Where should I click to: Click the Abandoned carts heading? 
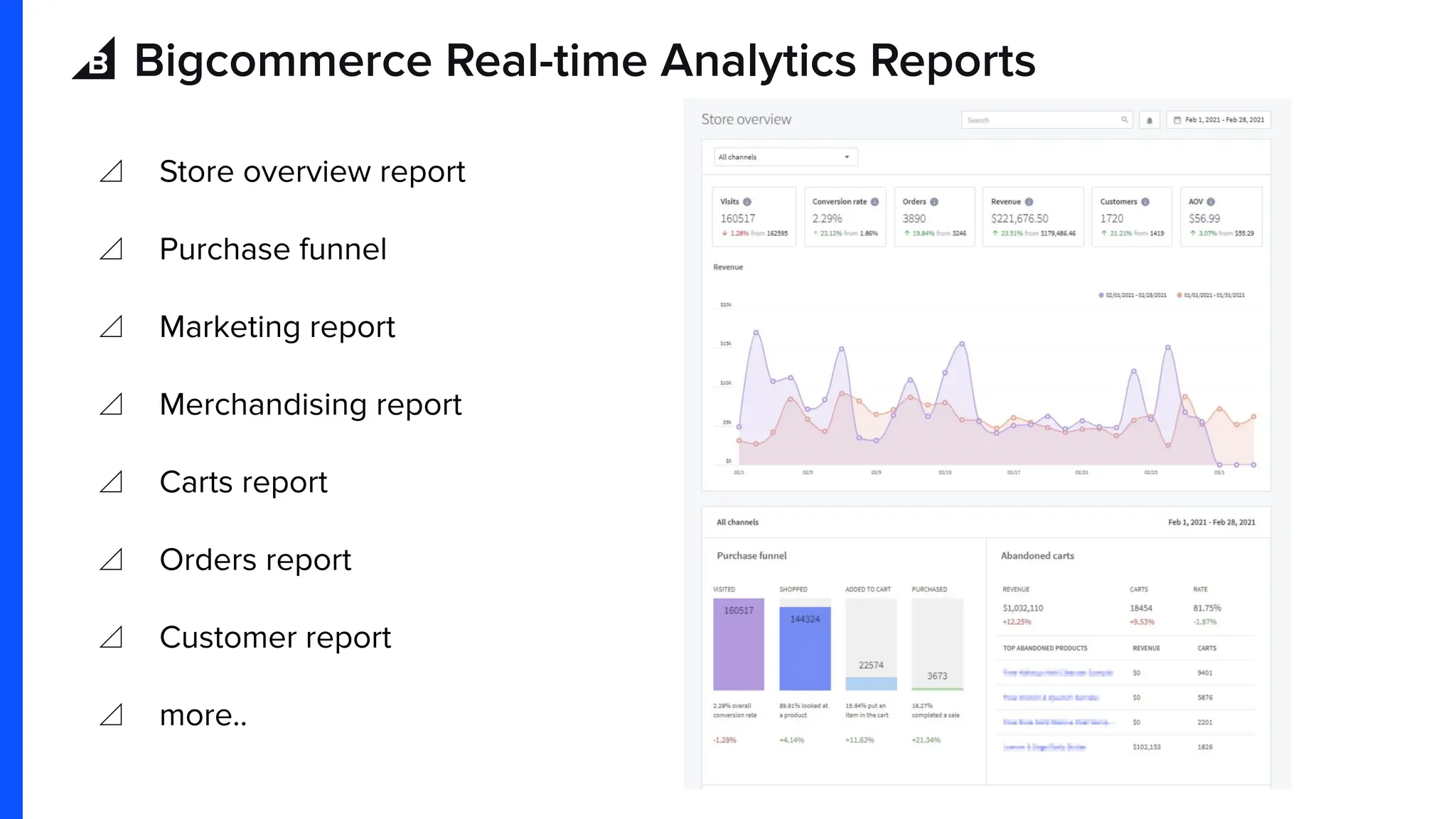click(1037, 556)
